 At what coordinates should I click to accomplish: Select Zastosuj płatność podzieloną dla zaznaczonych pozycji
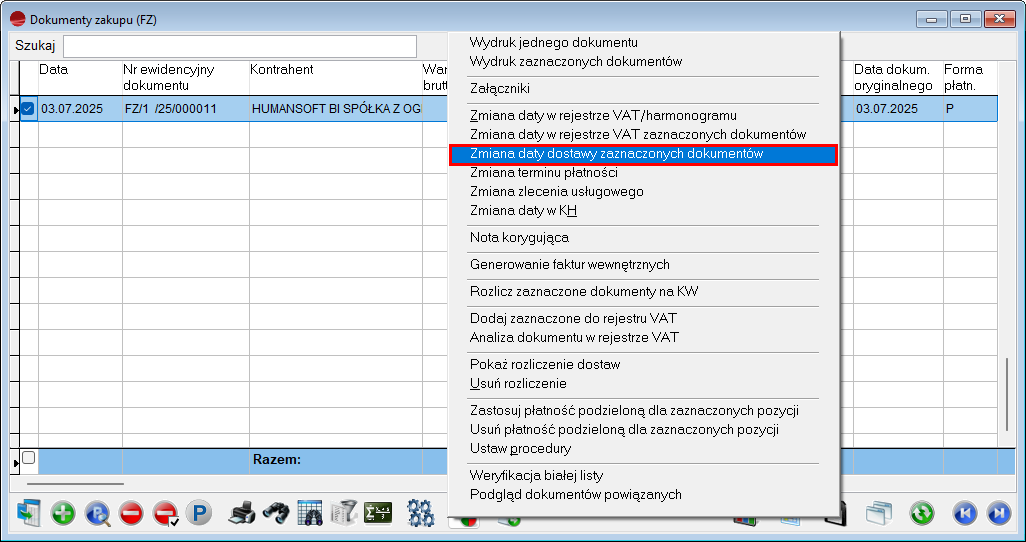[634, 410]
